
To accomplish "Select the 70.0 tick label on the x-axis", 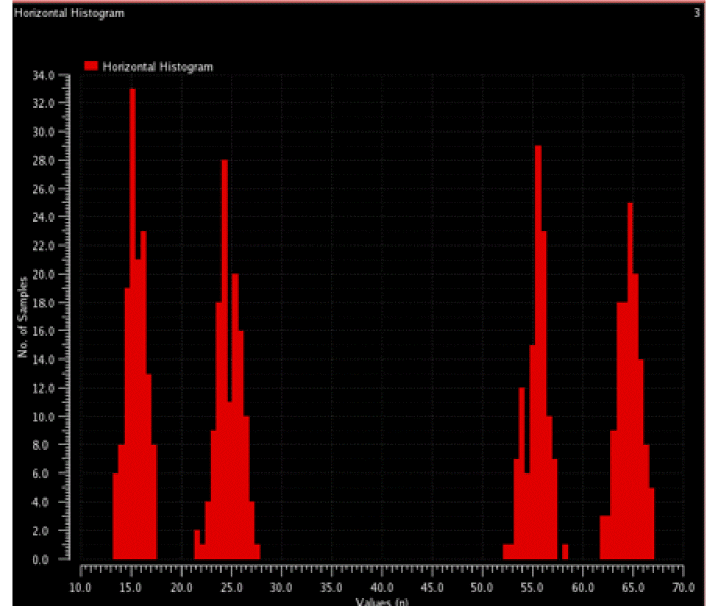I will (683, 586).
